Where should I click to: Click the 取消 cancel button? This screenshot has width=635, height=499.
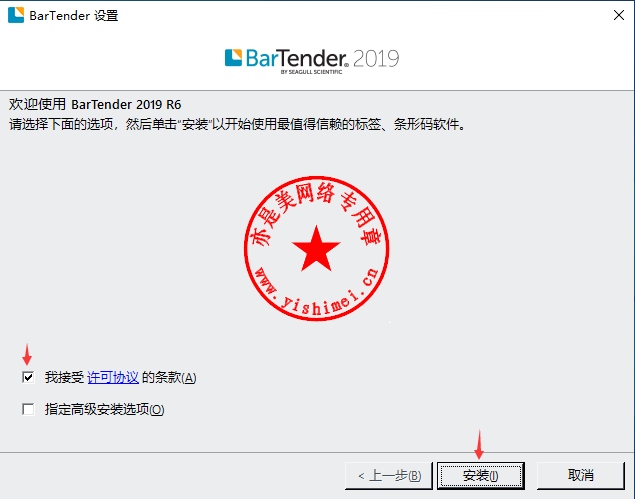tap(581, 476)
